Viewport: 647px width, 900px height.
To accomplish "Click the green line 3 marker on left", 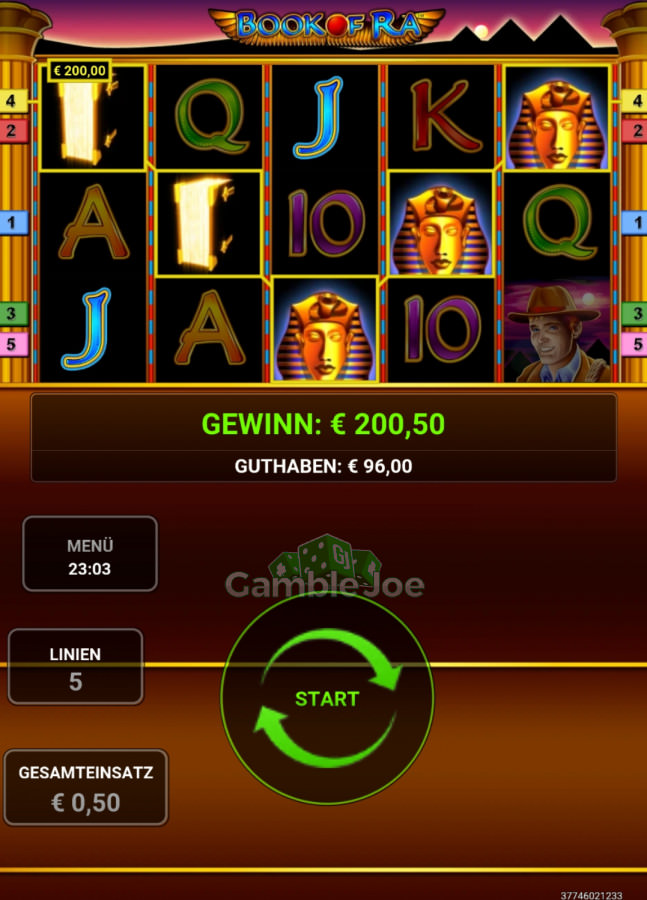I will [x=13, y=314].
